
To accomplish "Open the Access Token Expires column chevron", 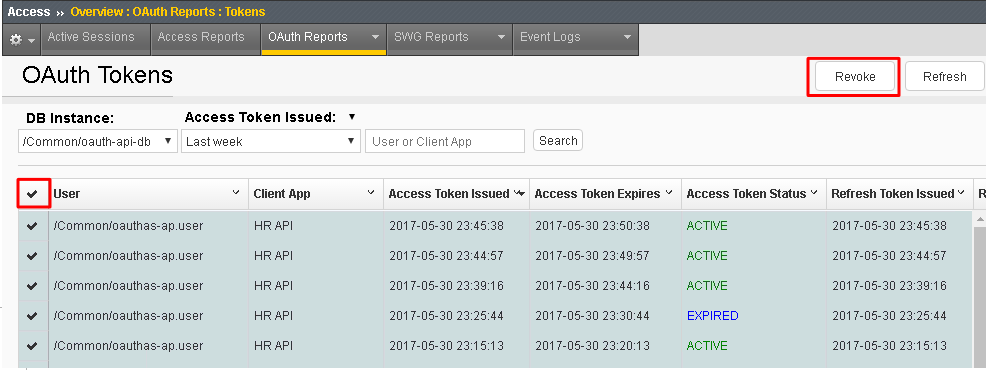I will (669, 193).
